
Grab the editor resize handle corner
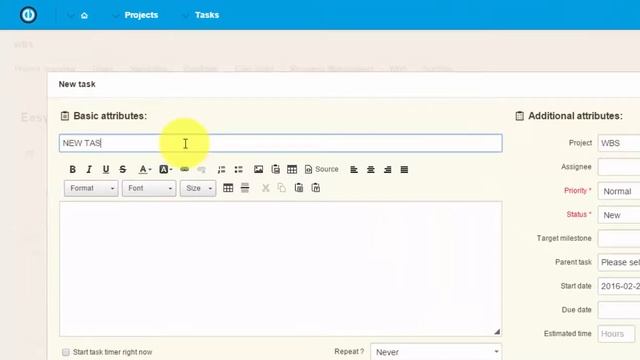point(497,332)
